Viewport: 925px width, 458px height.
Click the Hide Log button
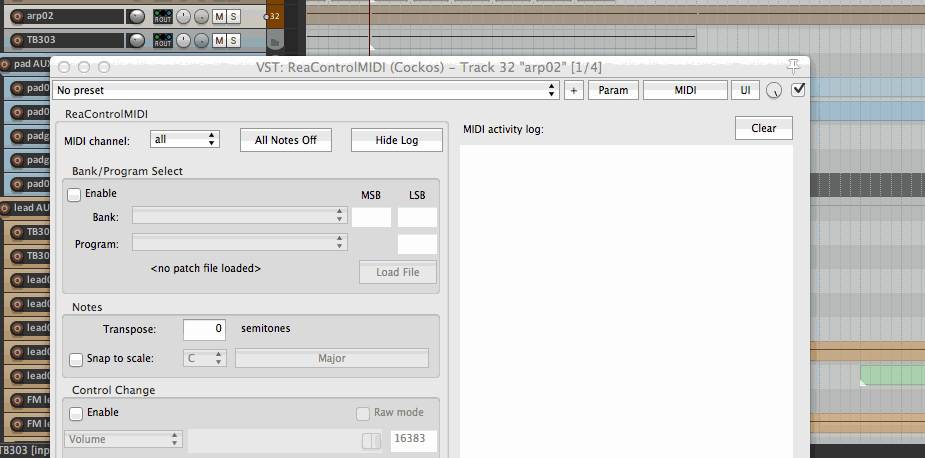396,140
